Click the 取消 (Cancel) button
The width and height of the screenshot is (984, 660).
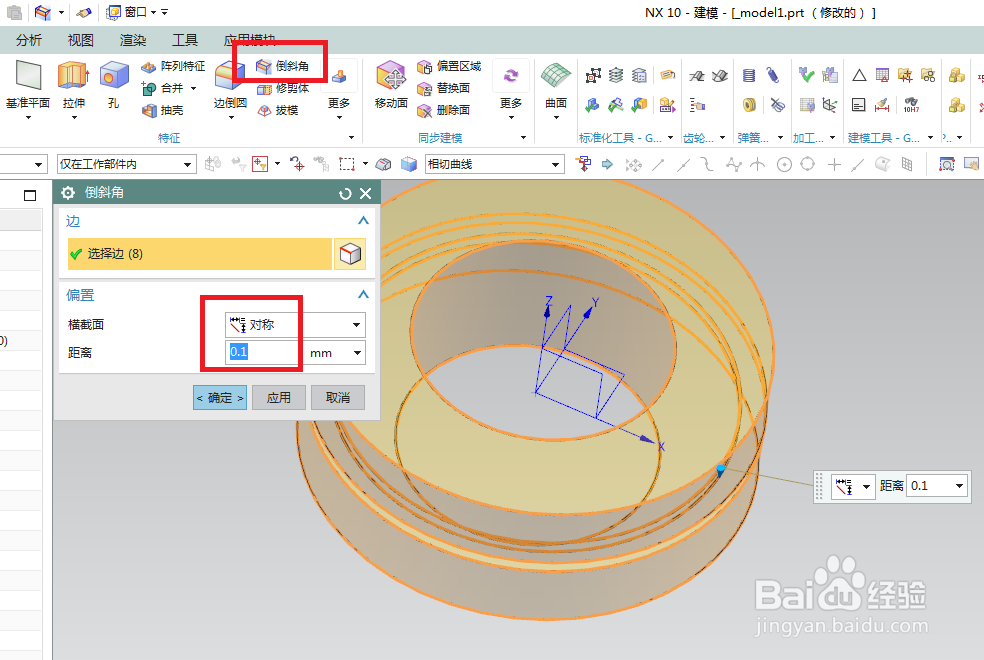pyautogui.click(x=338, y=398)
